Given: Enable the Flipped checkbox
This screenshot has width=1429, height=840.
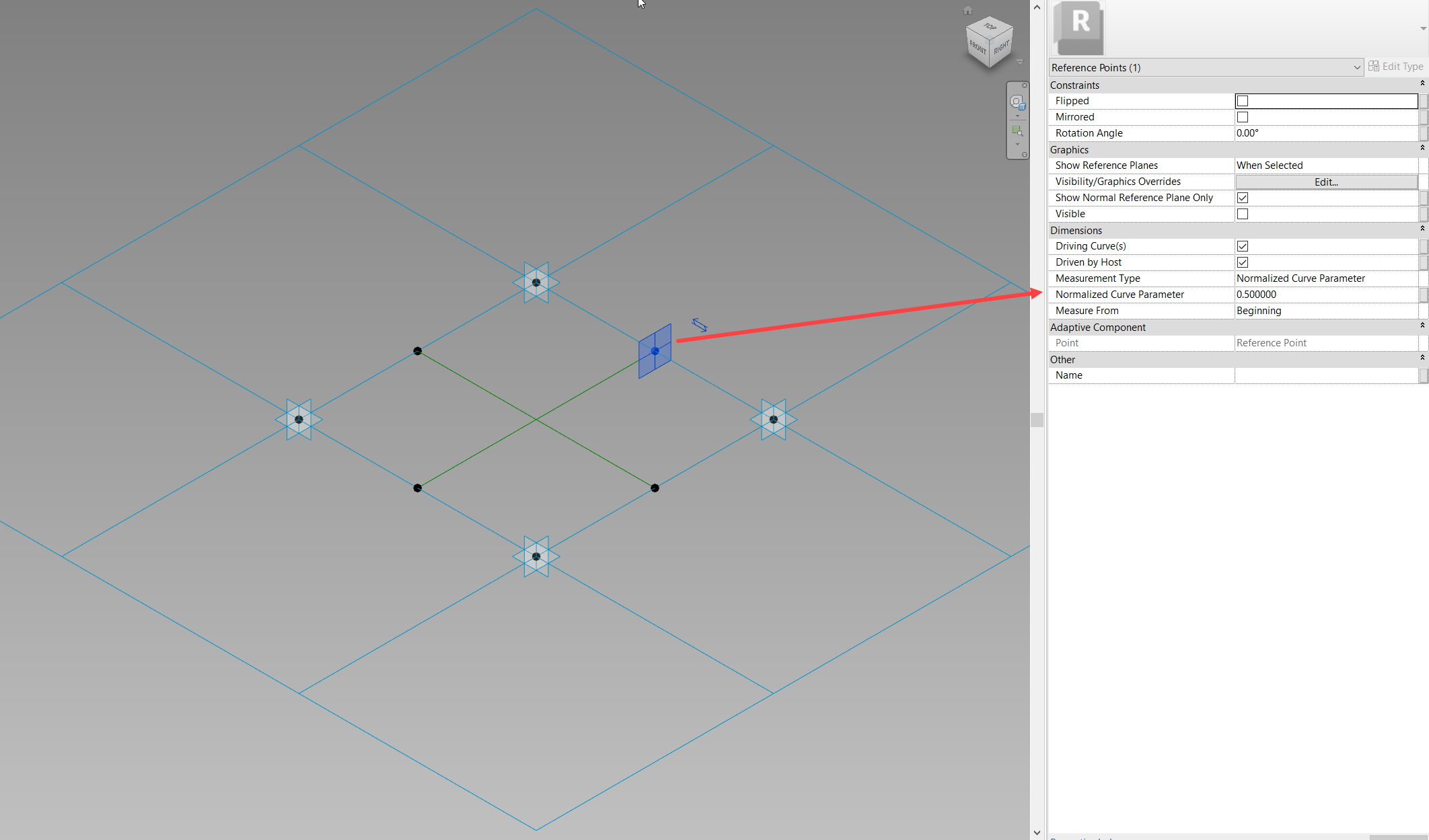Looking at the screenshot, I should point(1242,101).
